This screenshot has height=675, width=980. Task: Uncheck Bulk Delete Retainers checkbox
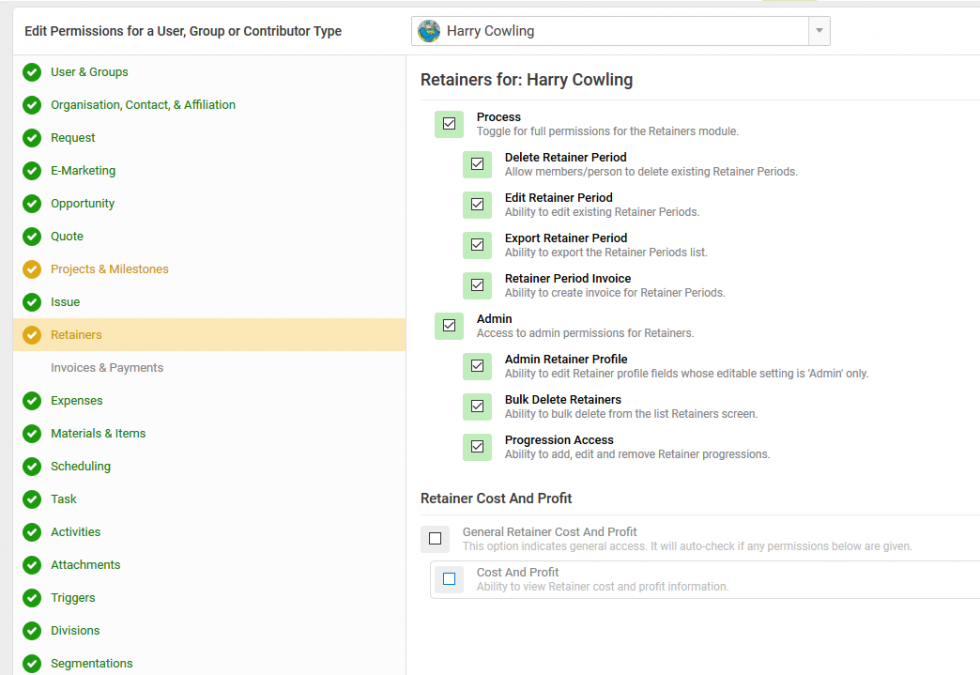pos(478,406)
